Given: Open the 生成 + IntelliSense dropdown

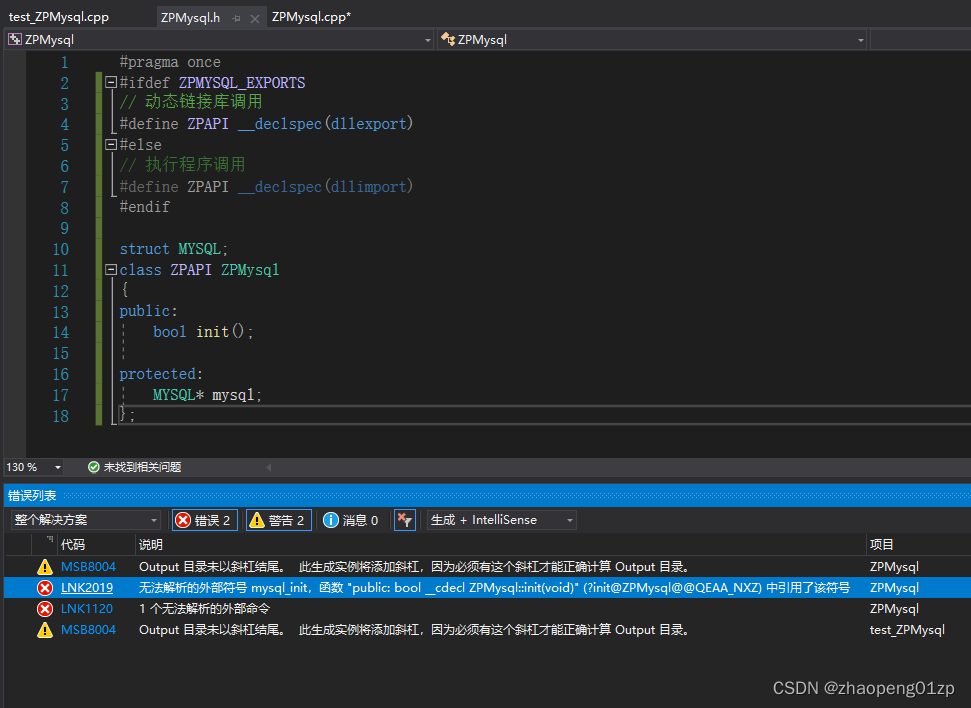Looking at the screenshot, I should click(501, 520).
